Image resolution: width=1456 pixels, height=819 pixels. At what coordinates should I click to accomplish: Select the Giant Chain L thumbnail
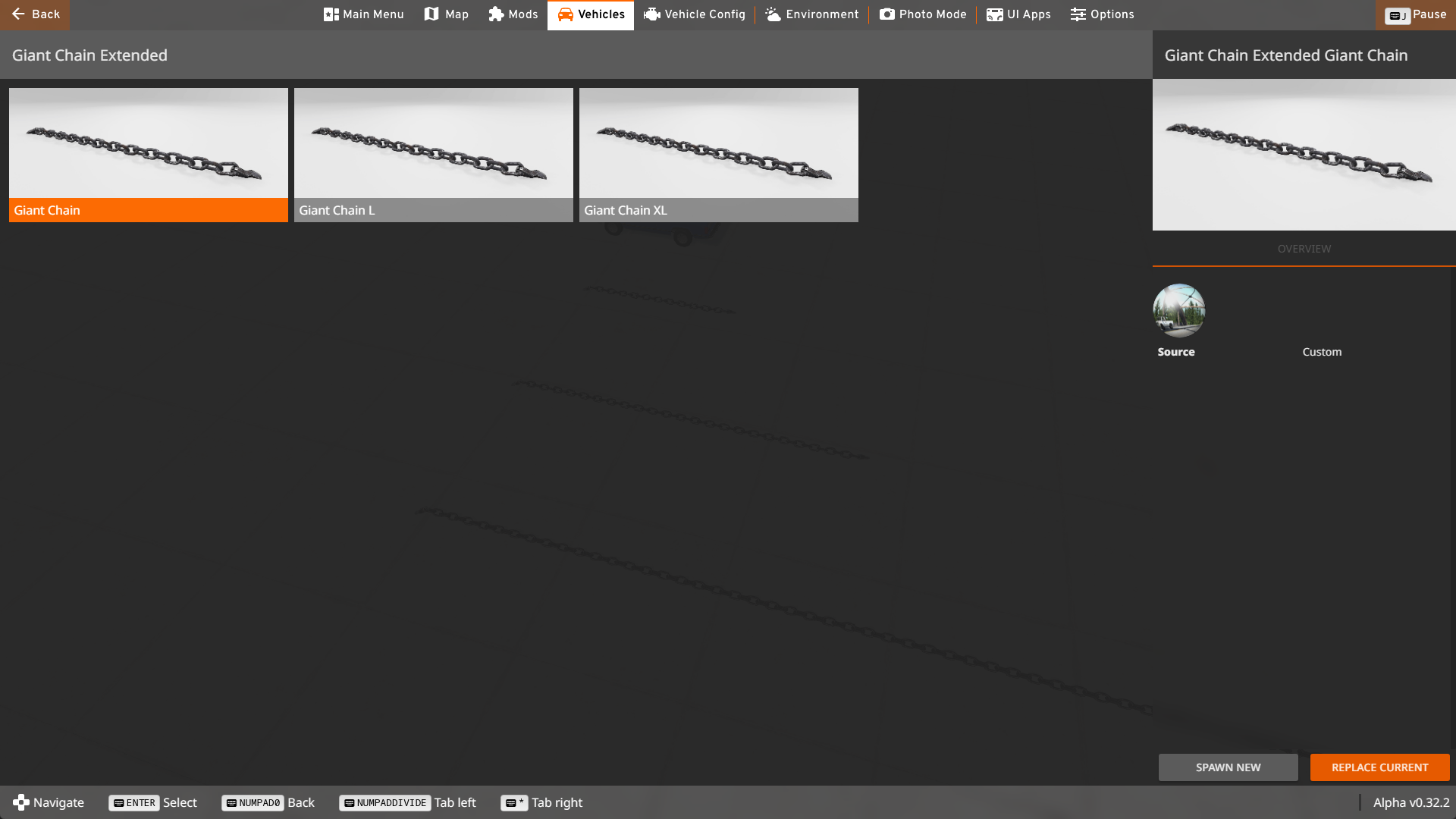(434, 155)
